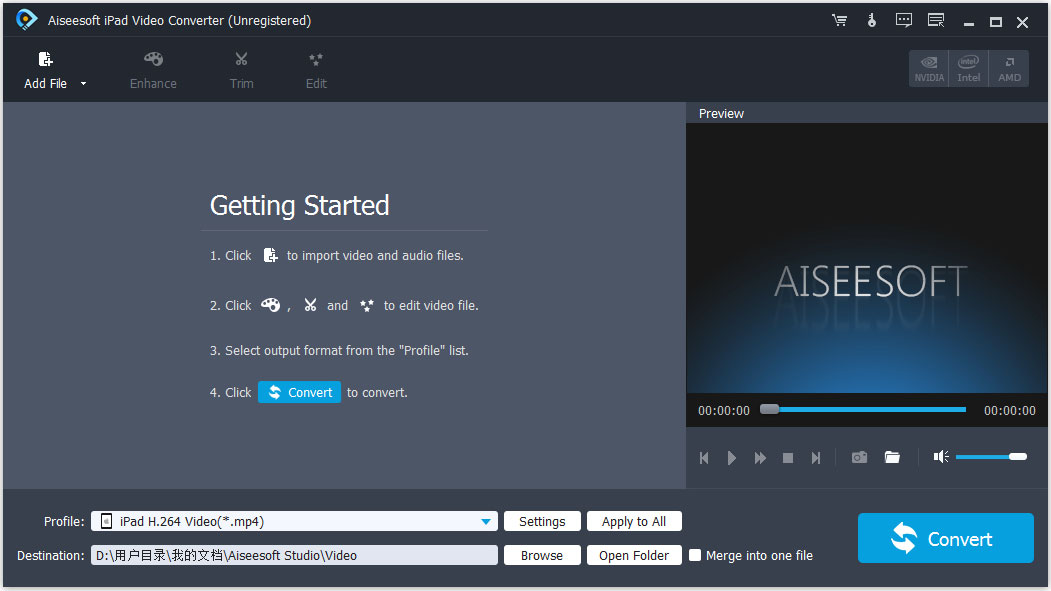Adjust the volume slider
This screenshot has width=1051, height=591.
(991, 456)
